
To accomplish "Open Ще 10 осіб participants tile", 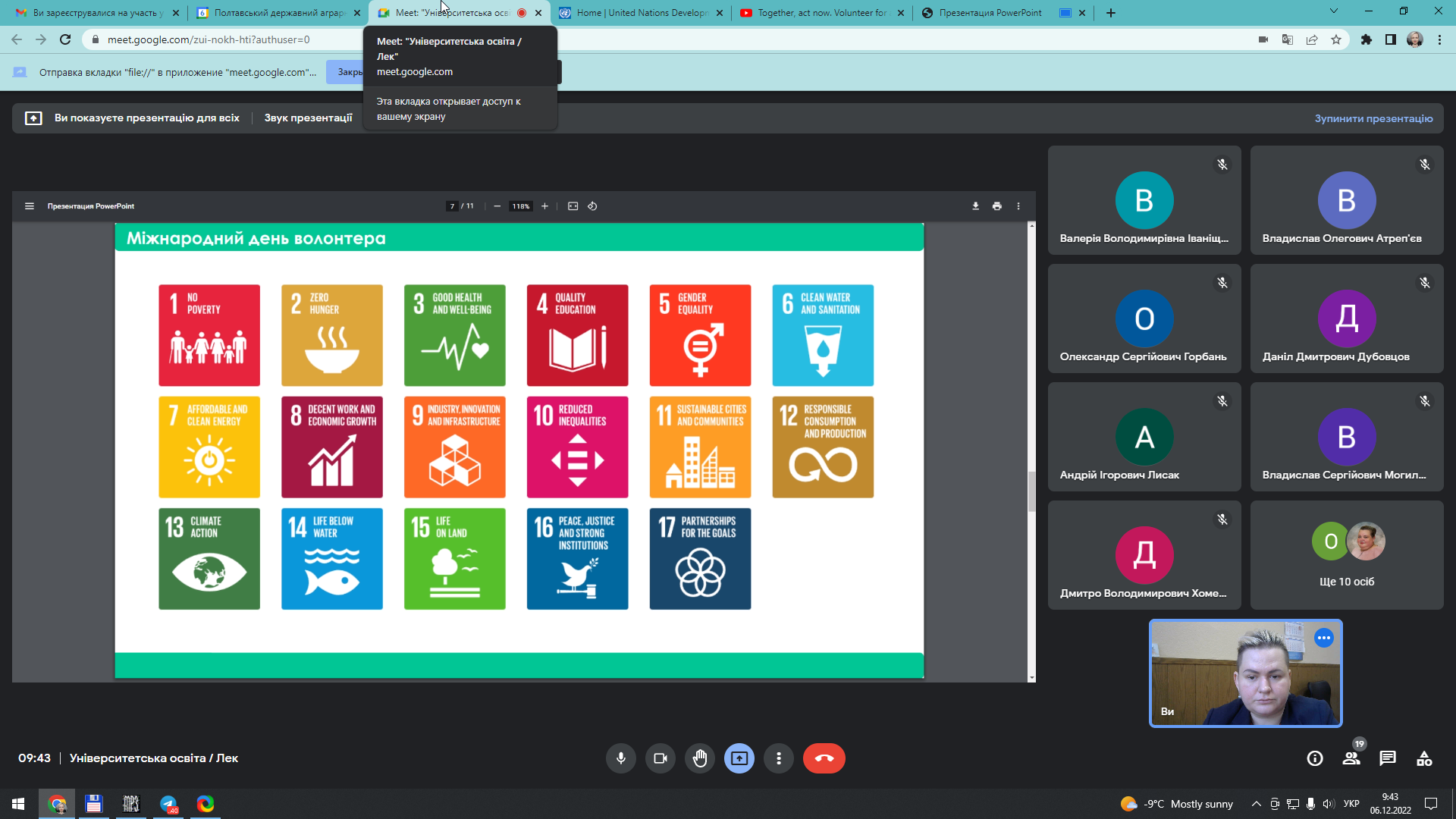I will [x=1347, y=555].
